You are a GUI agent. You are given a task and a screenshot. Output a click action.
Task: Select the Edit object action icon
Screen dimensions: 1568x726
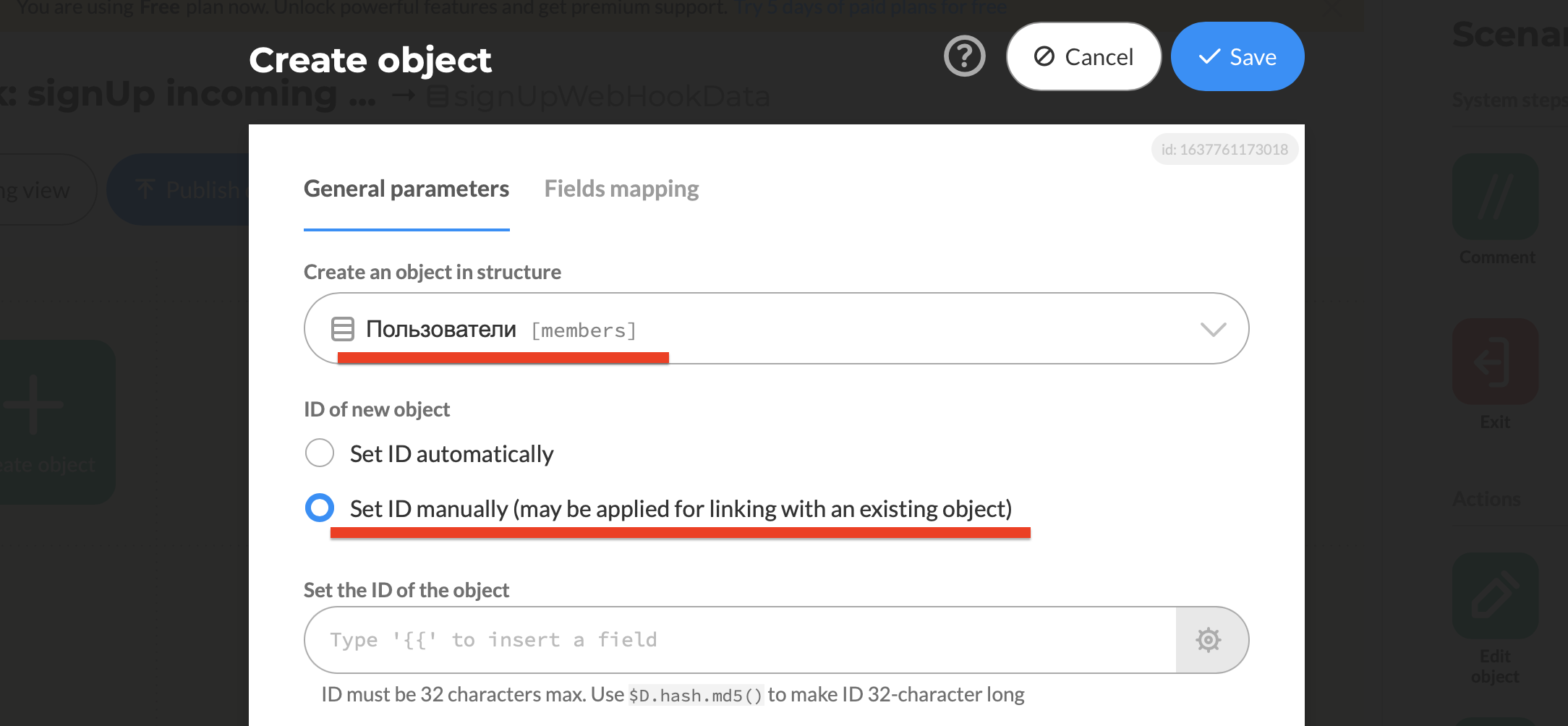point(1495,596)
